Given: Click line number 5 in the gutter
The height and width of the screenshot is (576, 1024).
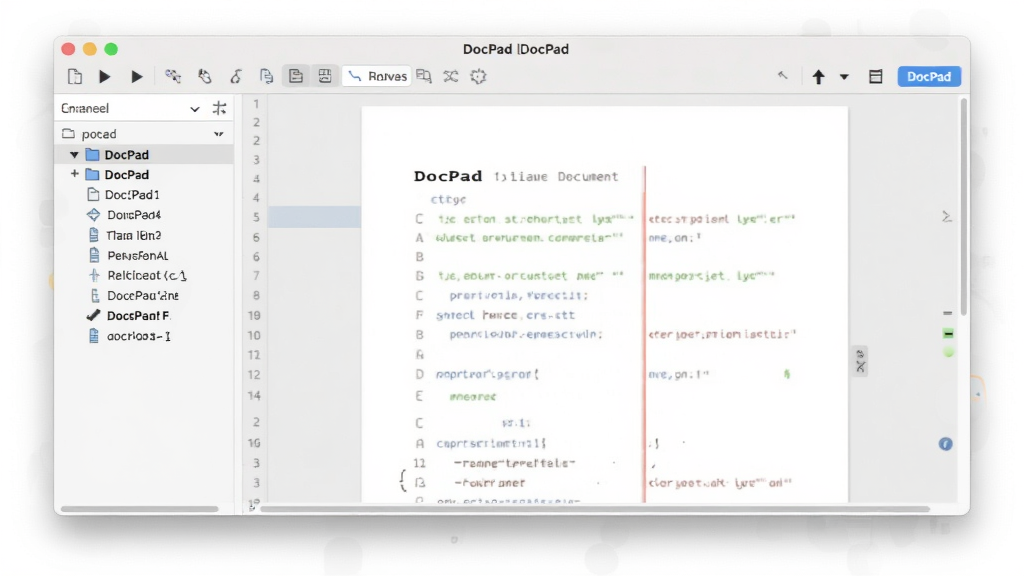Looking at the screenshot, I should pos(257,217).
